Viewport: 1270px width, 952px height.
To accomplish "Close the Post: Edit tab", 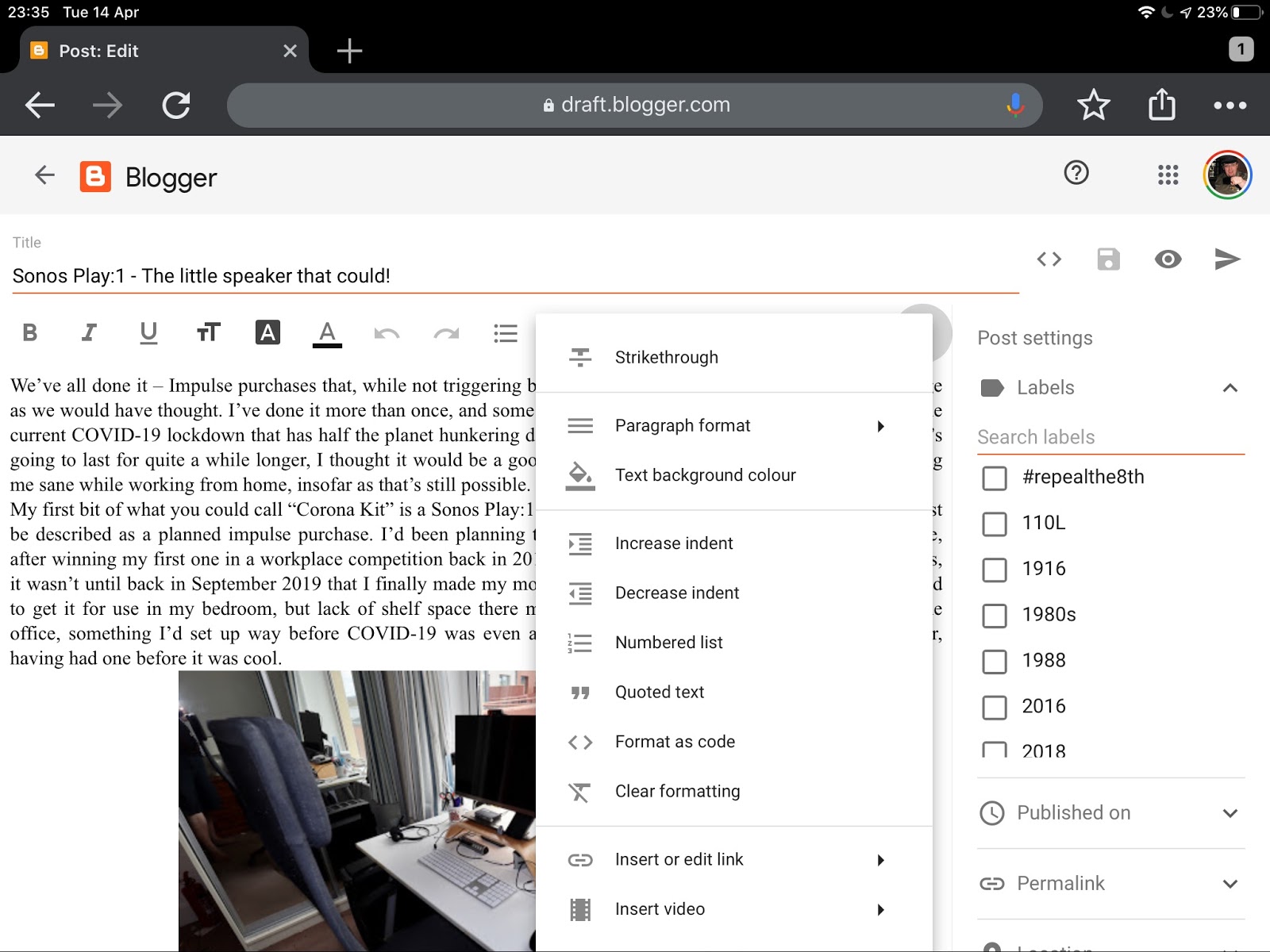I will 290,52.
